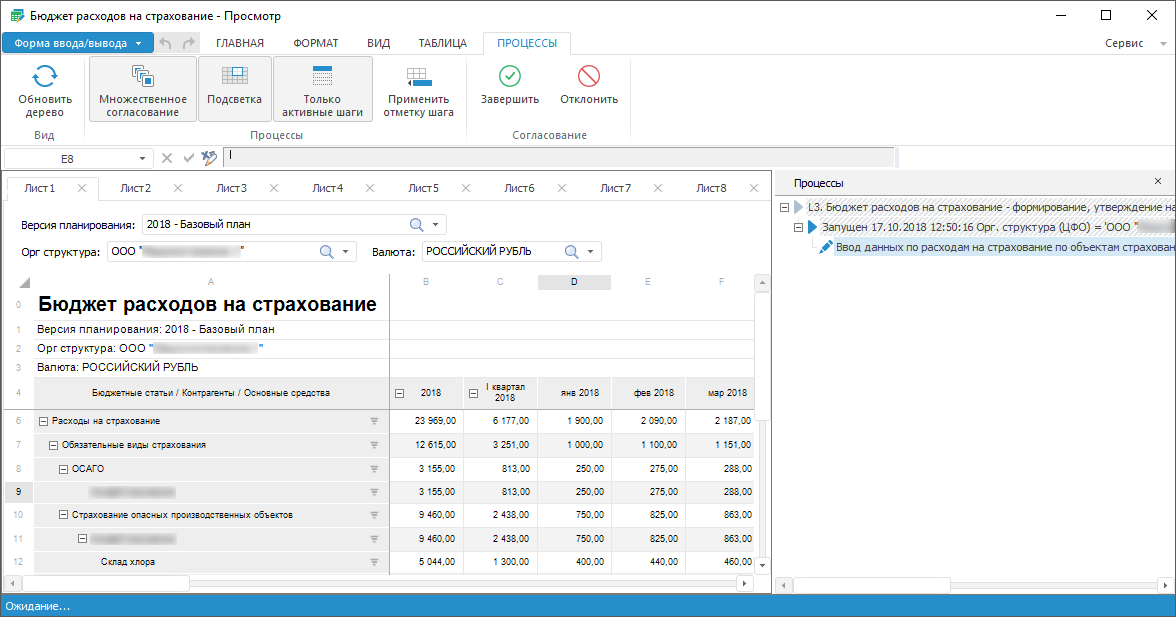Open the Орг структура dropdown arrow
The height and width of the screenshot is (617, 1176).
click(346, 252)
